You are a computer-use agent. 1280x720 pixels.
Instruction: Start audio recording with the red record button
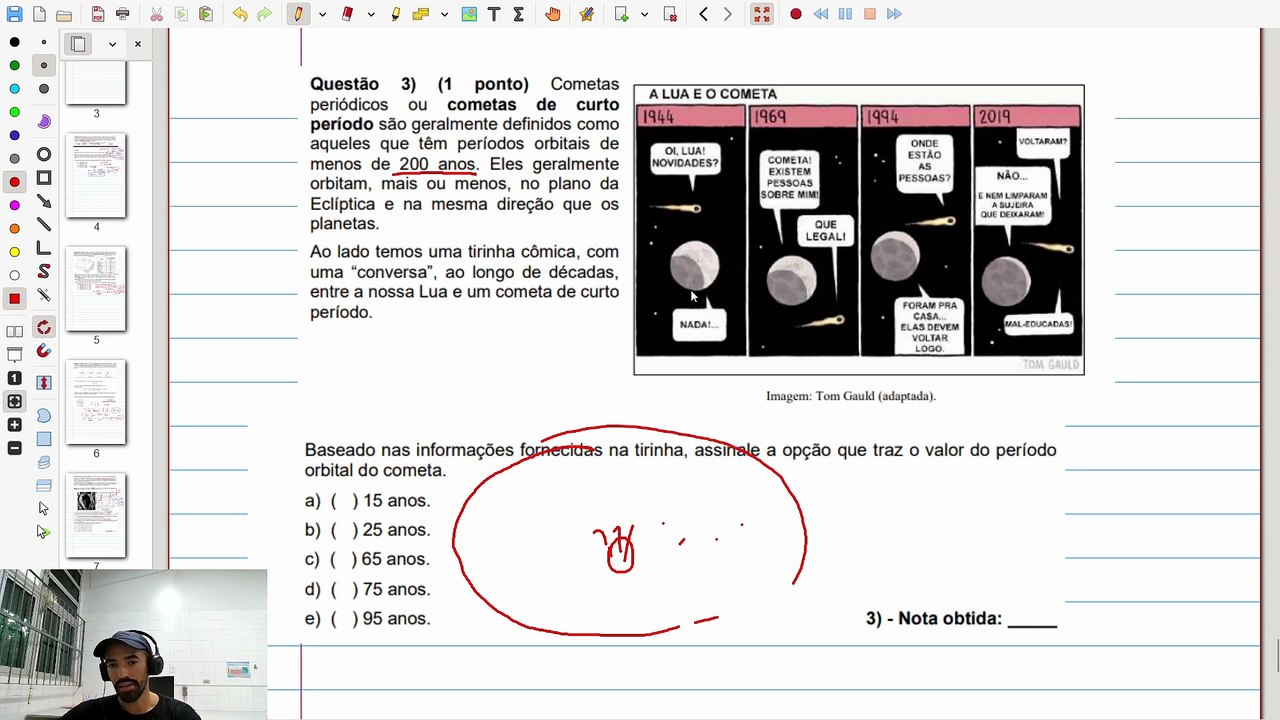[796, 14]
